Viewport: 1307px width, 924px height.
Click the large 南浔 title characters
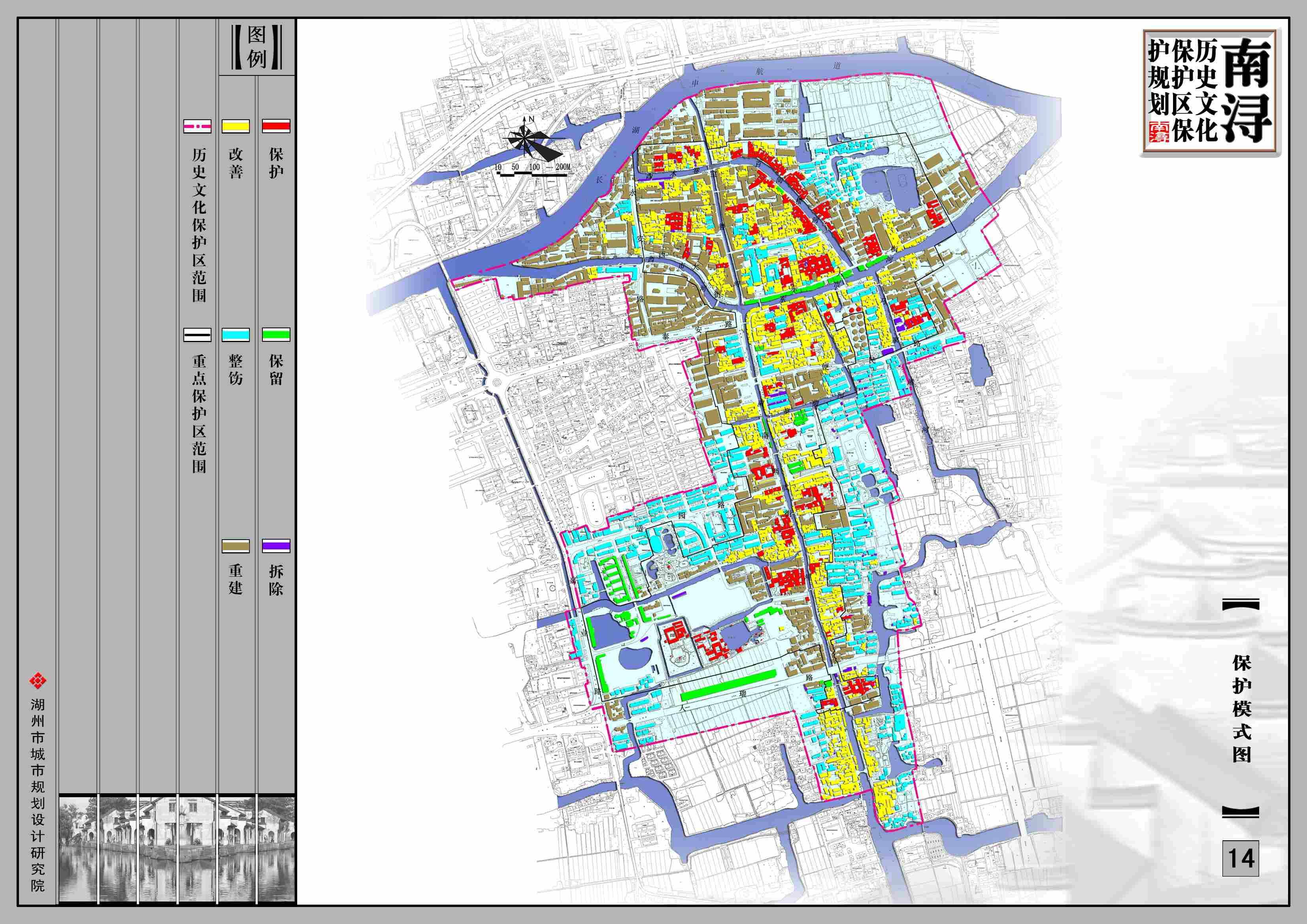tap(1246, 90)
